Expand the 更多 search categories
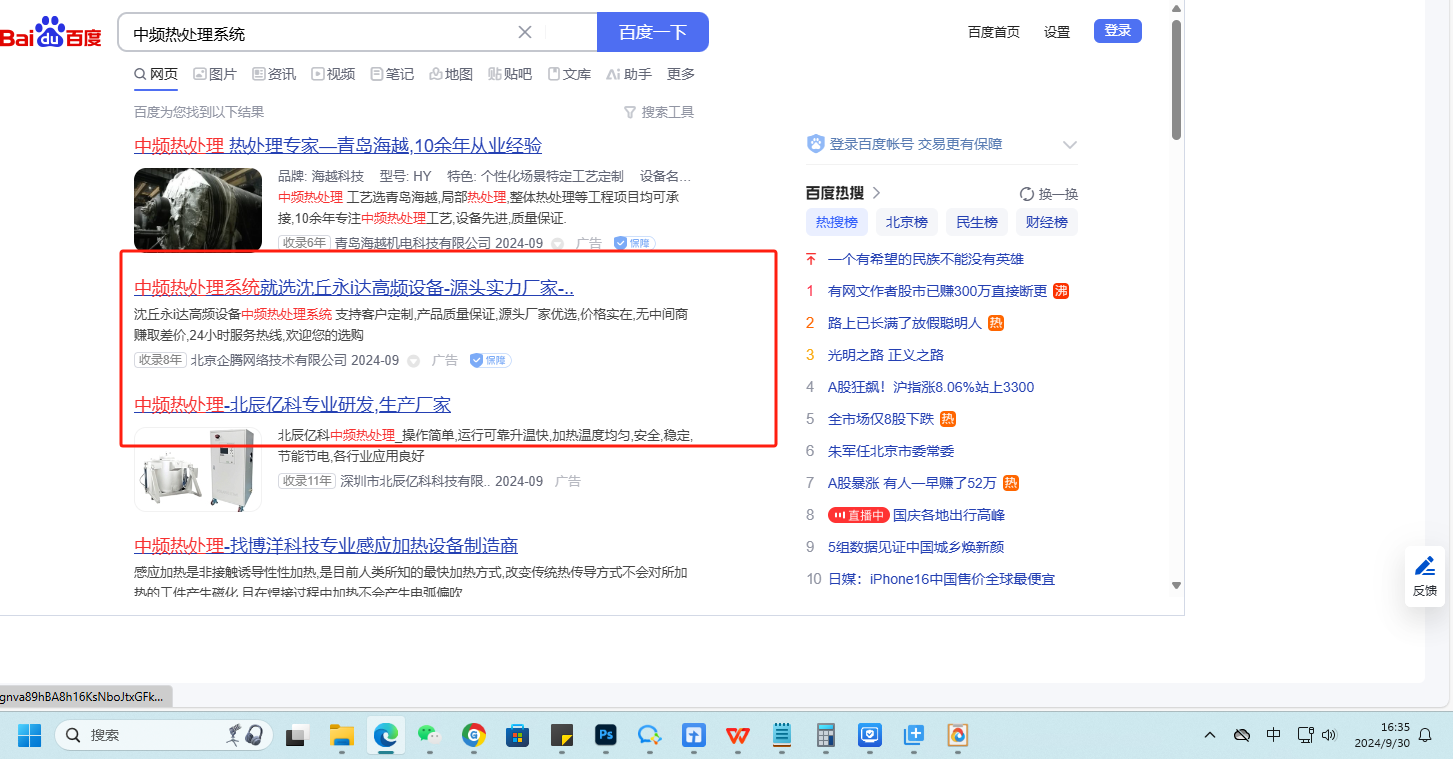Screen dimensions: 1453x759 (680, 74)
